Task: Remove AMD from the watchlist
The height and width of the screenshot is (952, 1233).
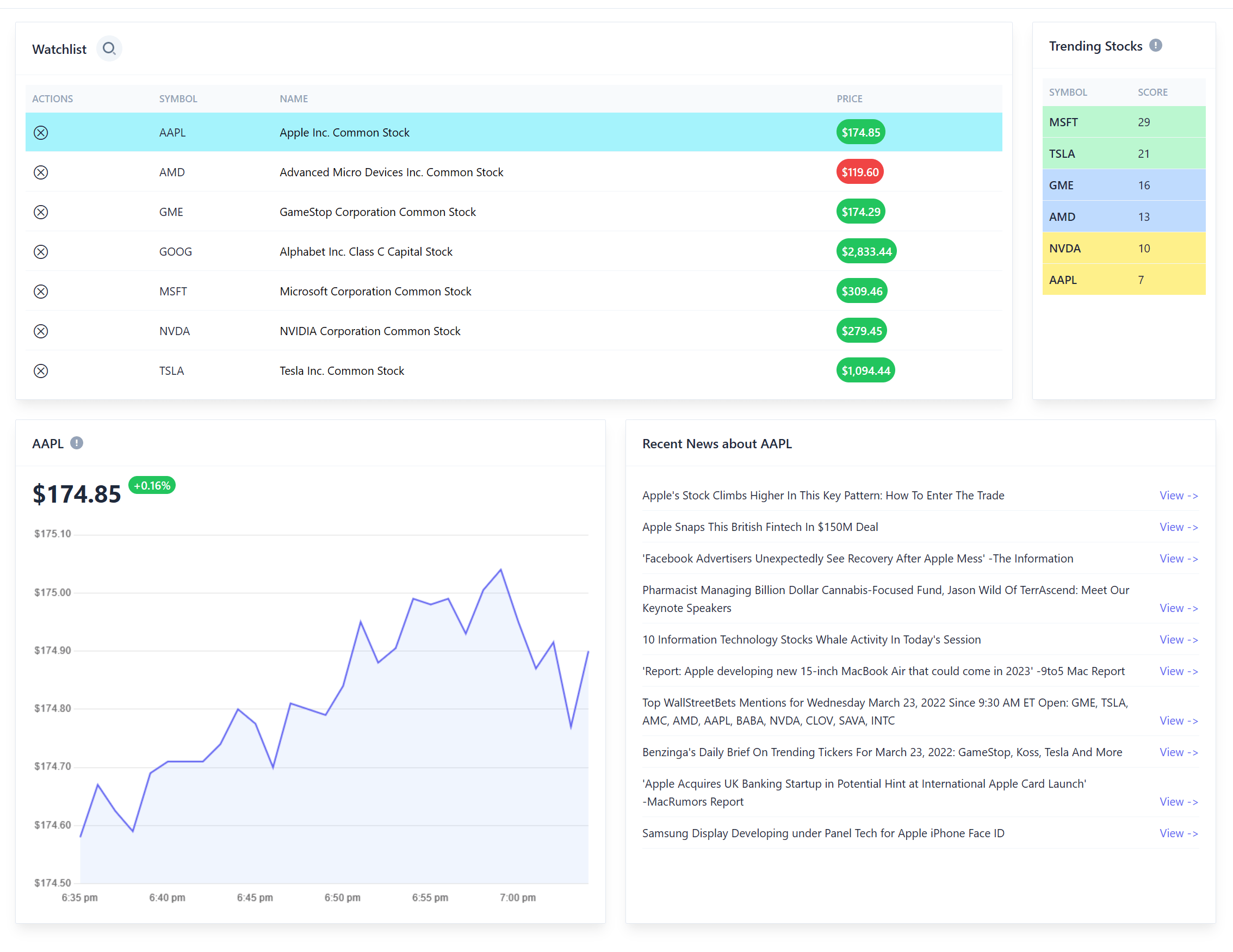Action: [41, 172]
